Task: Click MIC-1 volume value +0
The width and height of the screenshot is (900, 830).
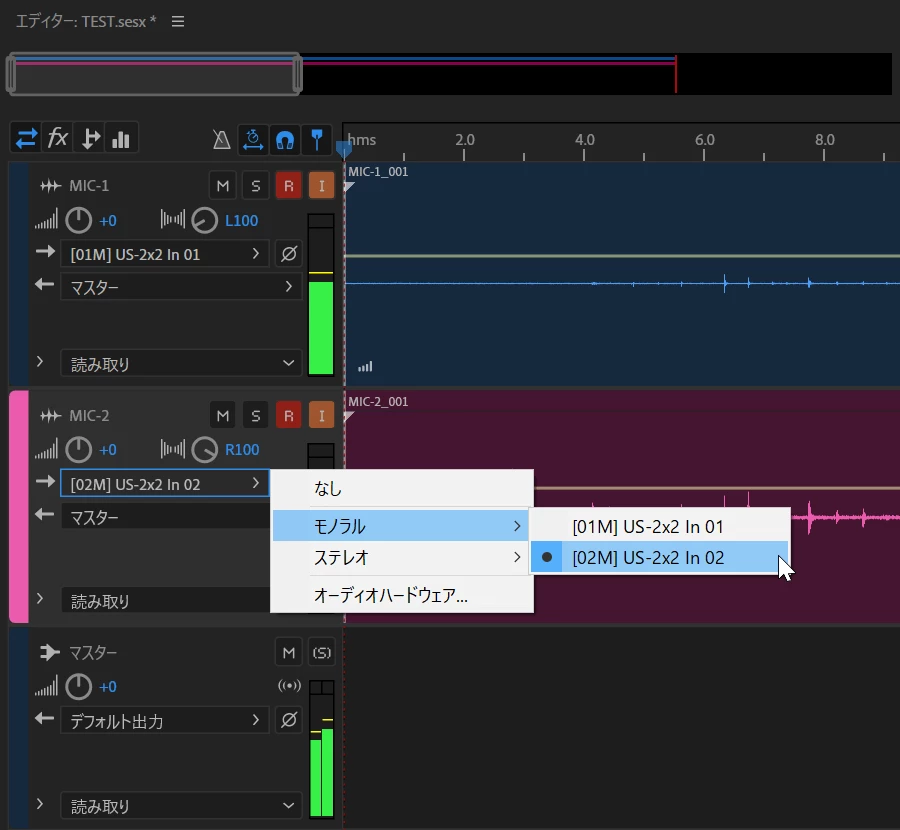Action: (108, 220)
